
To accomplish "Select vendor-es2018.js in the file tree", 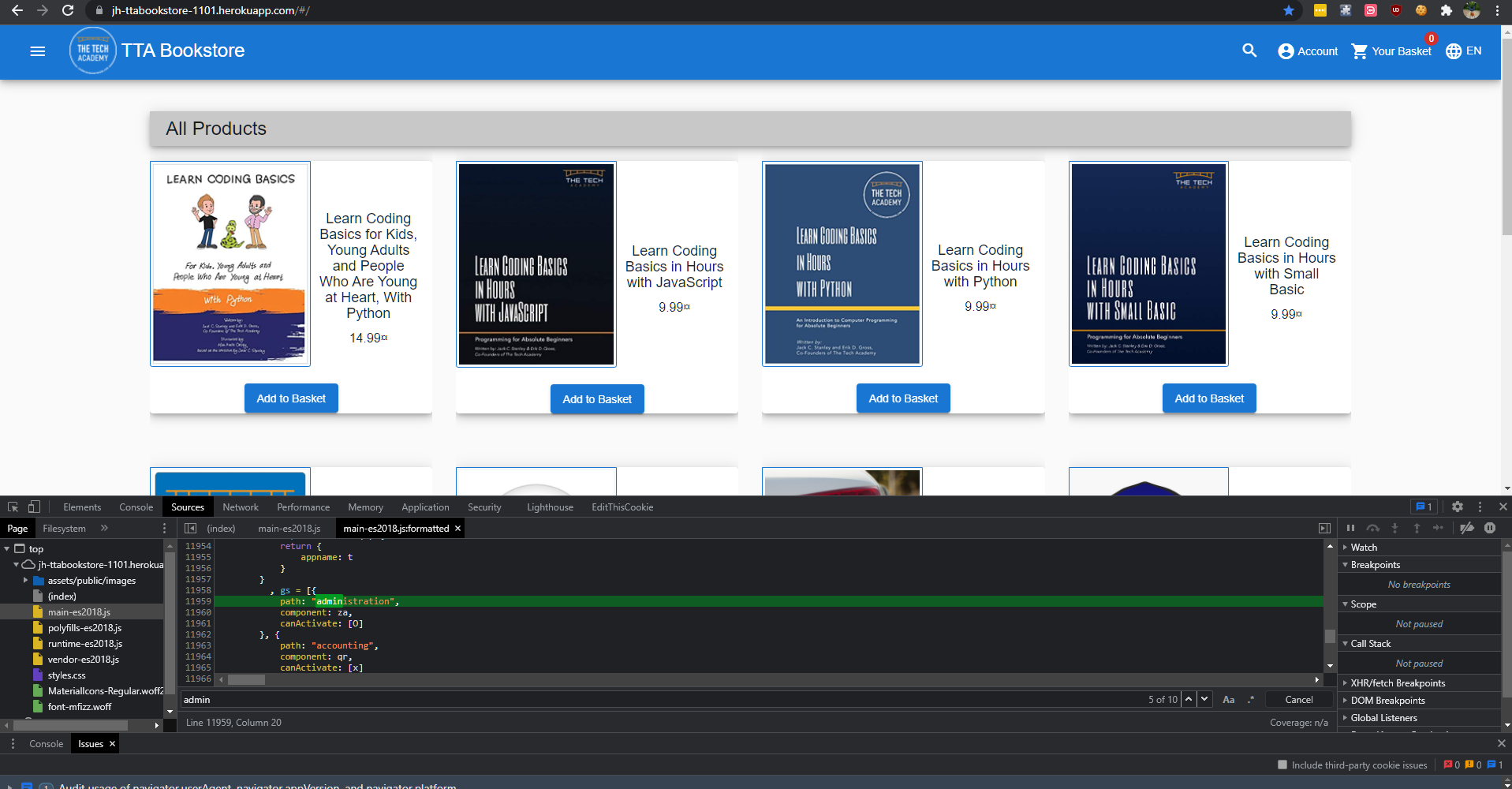I will pos(83,660).
